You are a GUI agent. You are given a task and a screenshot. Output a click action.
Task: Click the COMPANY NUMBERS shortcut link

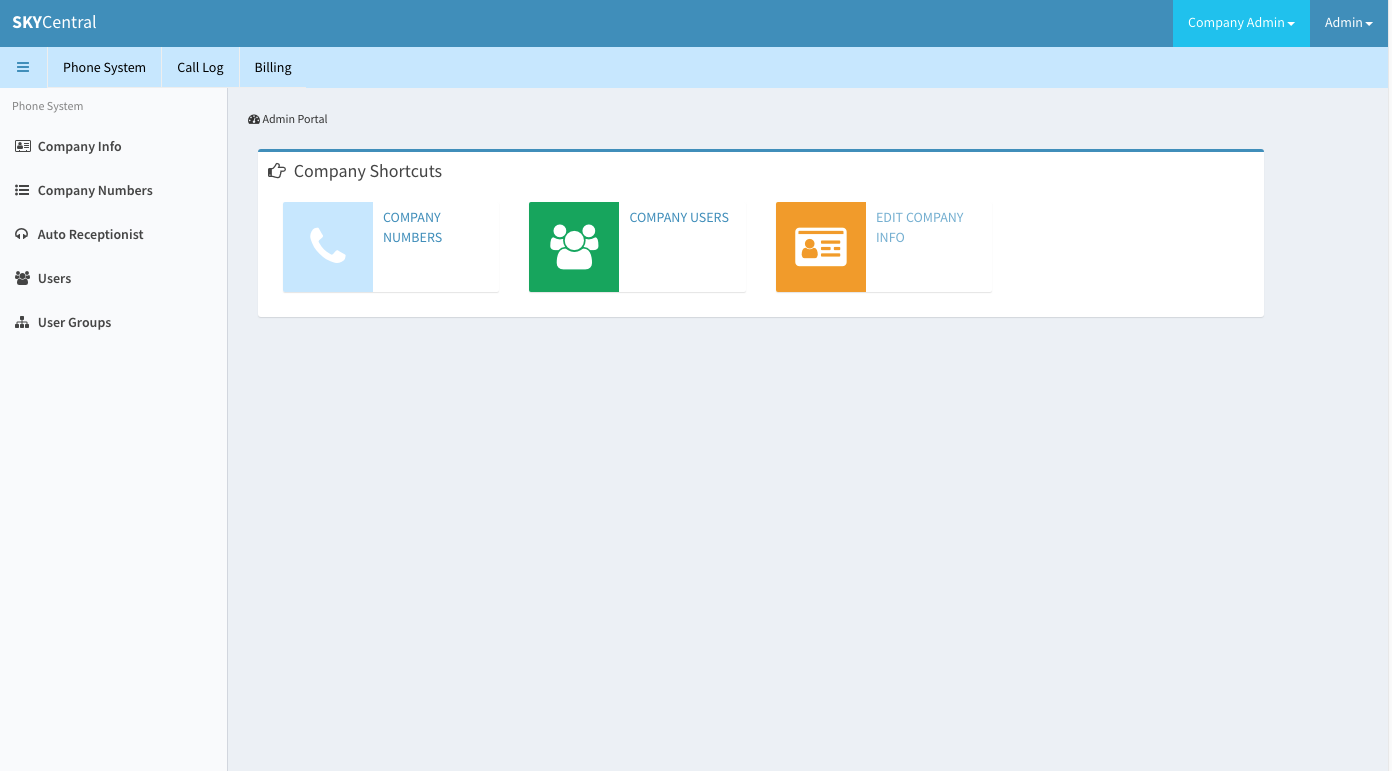[x=412, y=227]
